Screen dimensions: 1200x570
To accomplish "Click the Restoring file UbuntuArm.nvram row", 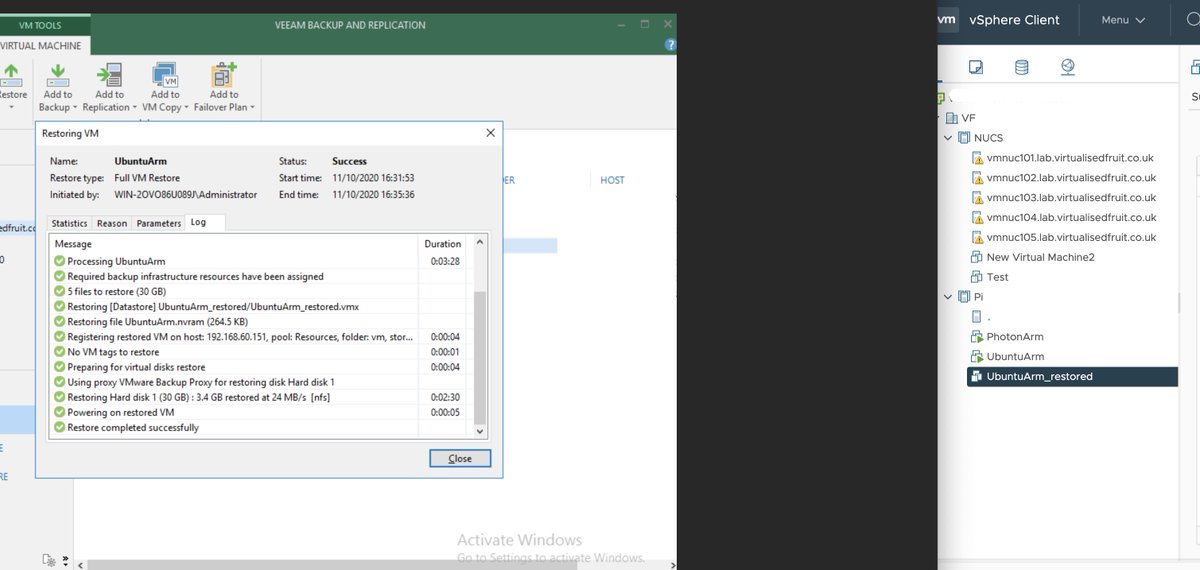I will (x=260, y=322).
